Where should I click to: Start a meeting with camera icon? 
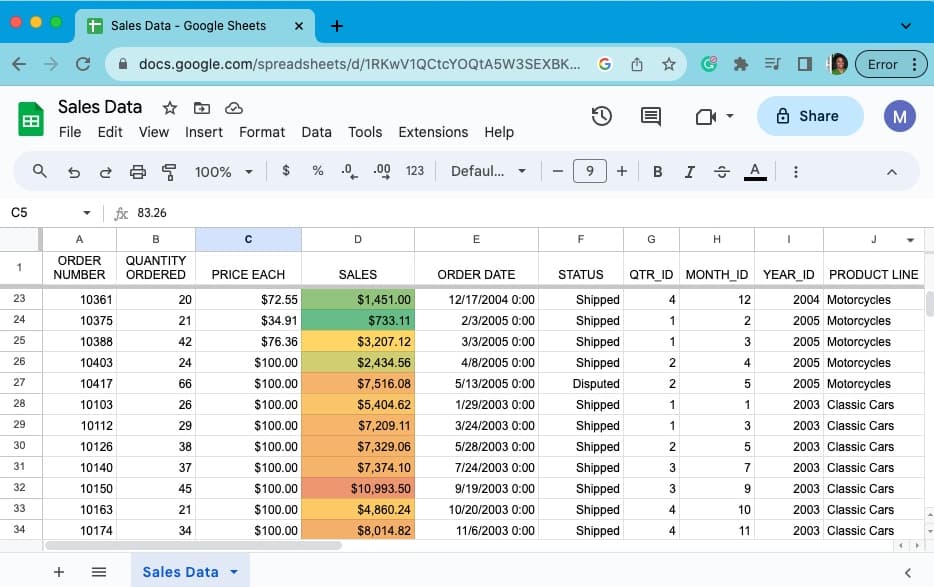tap(706, 116)
